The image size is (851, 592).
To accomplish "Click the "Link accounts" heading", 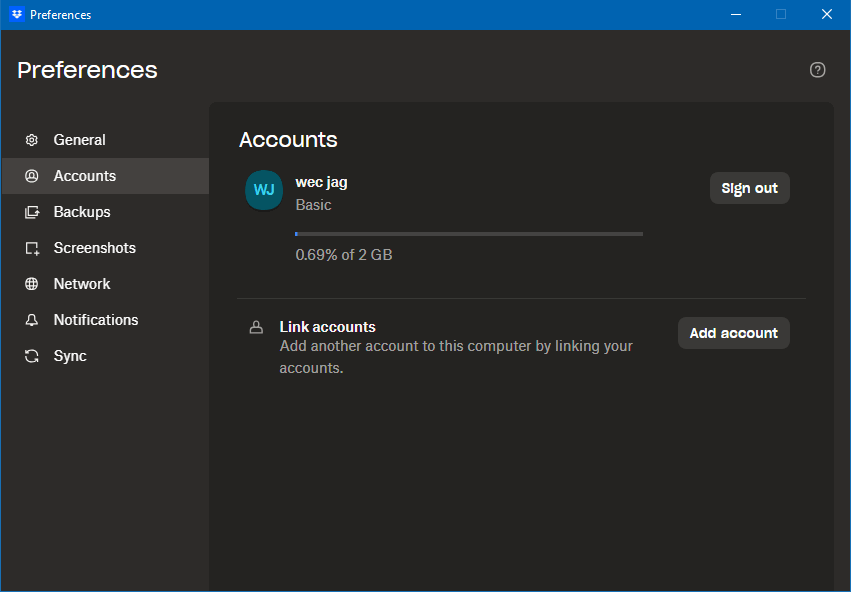I will 327,327.
